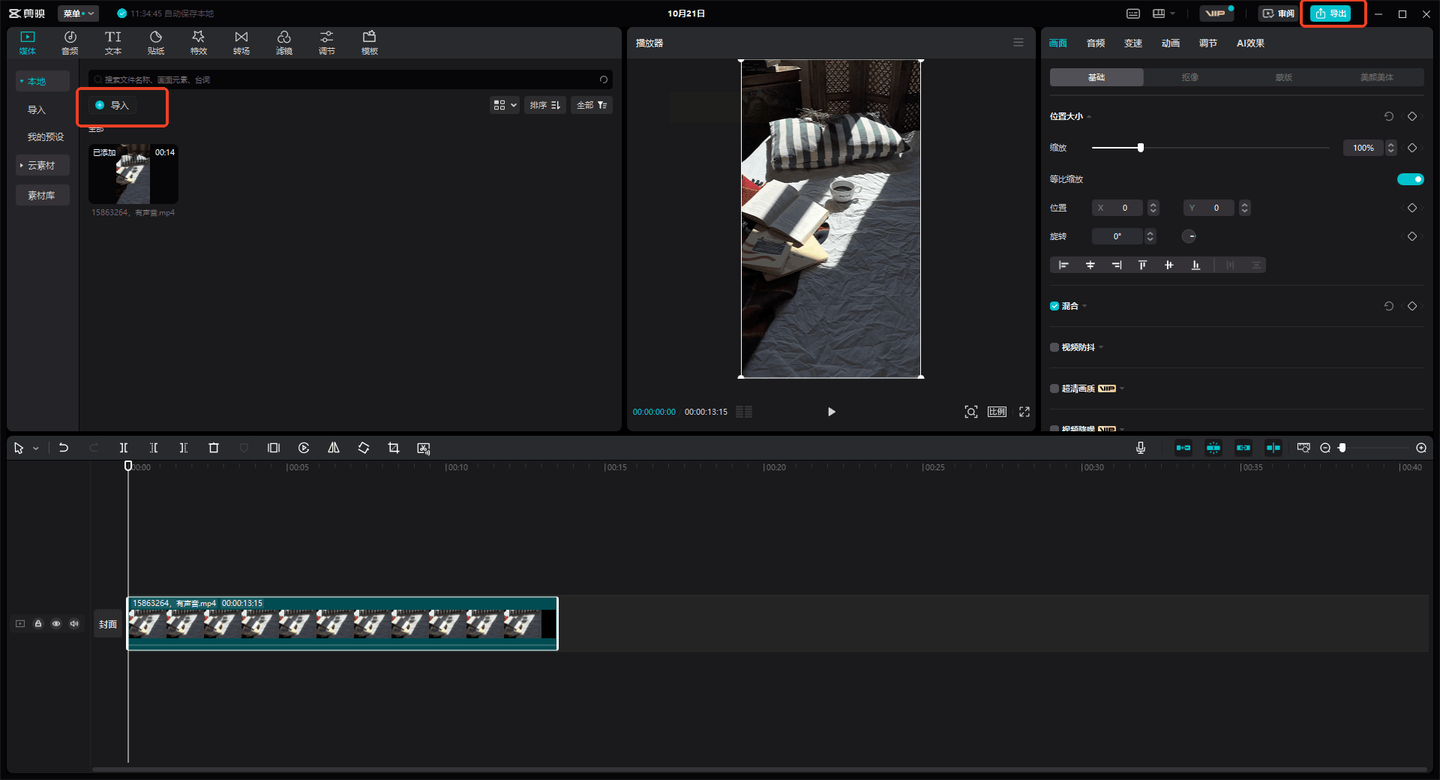Enable the 视频防抖 stabilization checkbox
Viewport: 1440px width, 780px height.
(x=1054, y=347)
